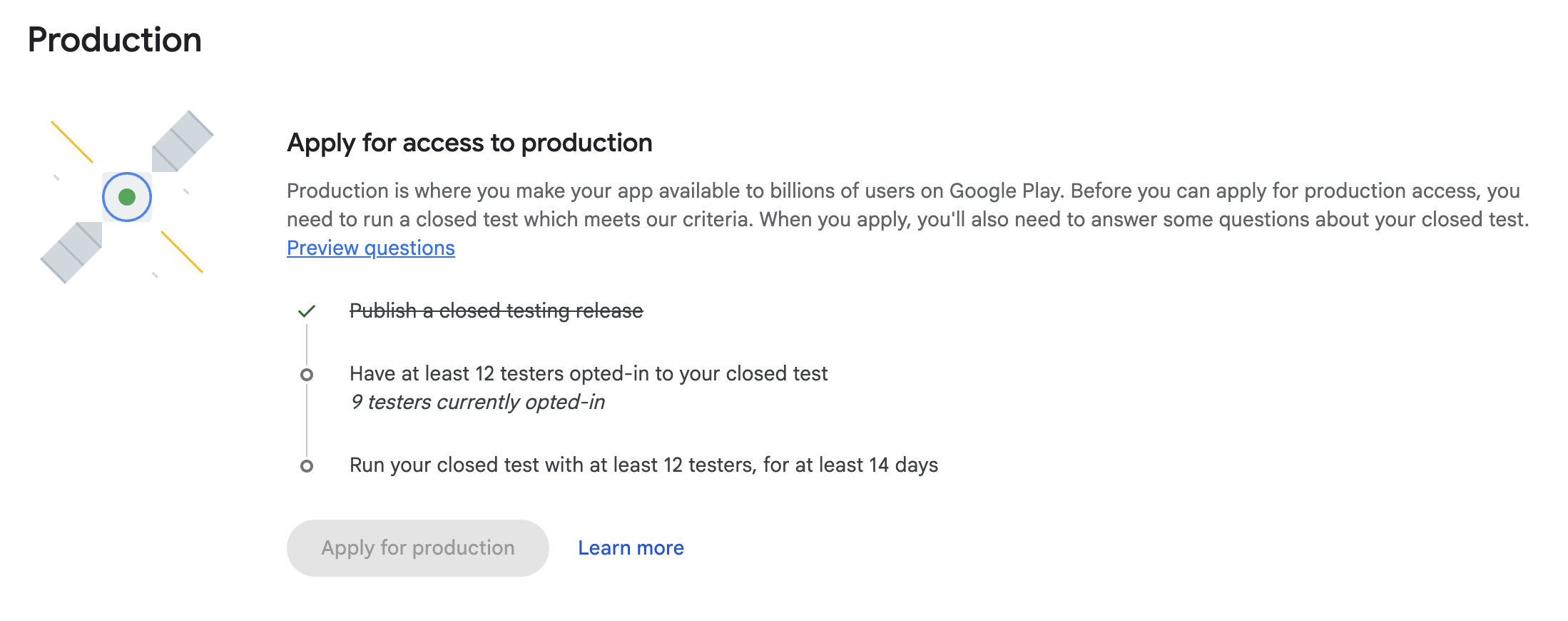The image size is (1568, 621).
Task: Click the struck-through Publish a closed testing release step
Action: coord(497,311)
